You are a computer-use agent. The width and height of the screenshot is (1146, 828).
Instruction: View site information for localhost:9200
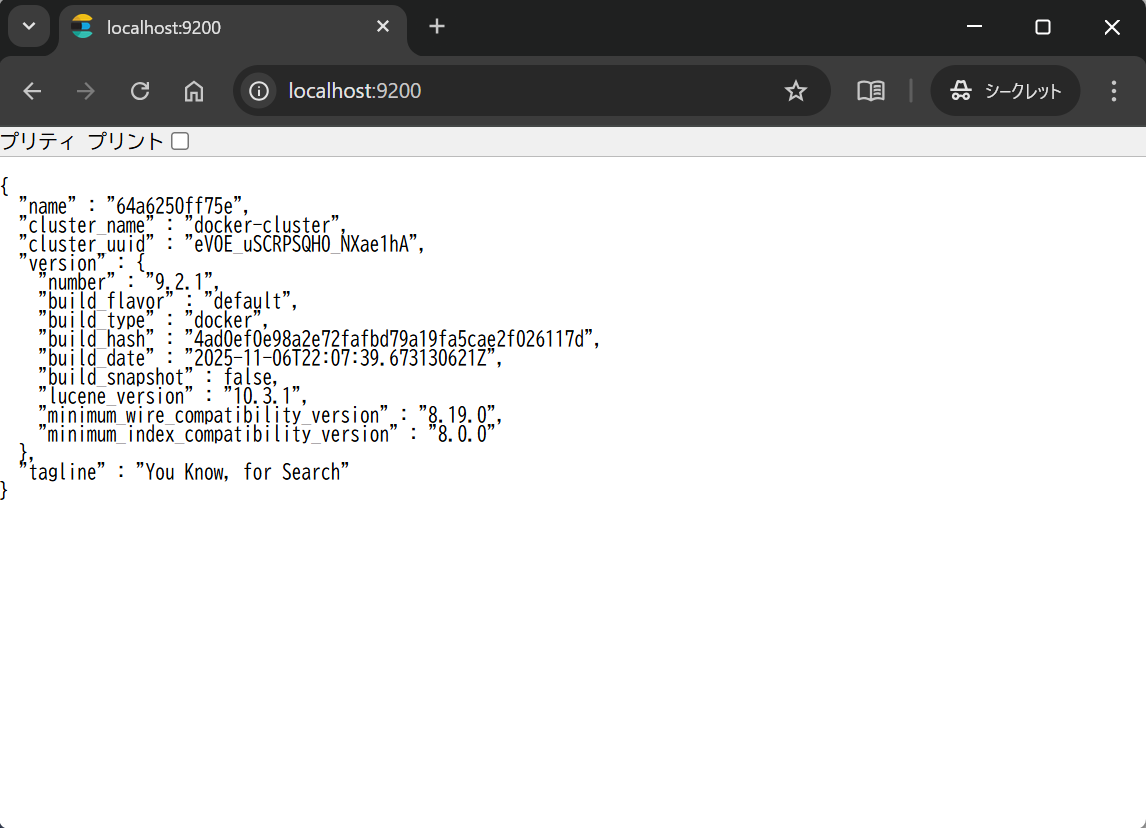[259, 91]
